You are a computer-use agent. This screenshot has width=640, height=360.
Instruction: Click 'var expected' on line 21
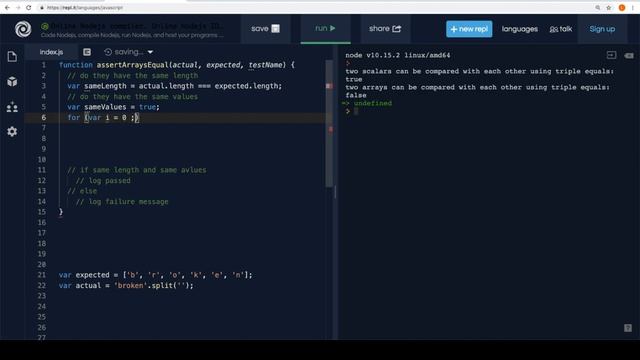84,275
